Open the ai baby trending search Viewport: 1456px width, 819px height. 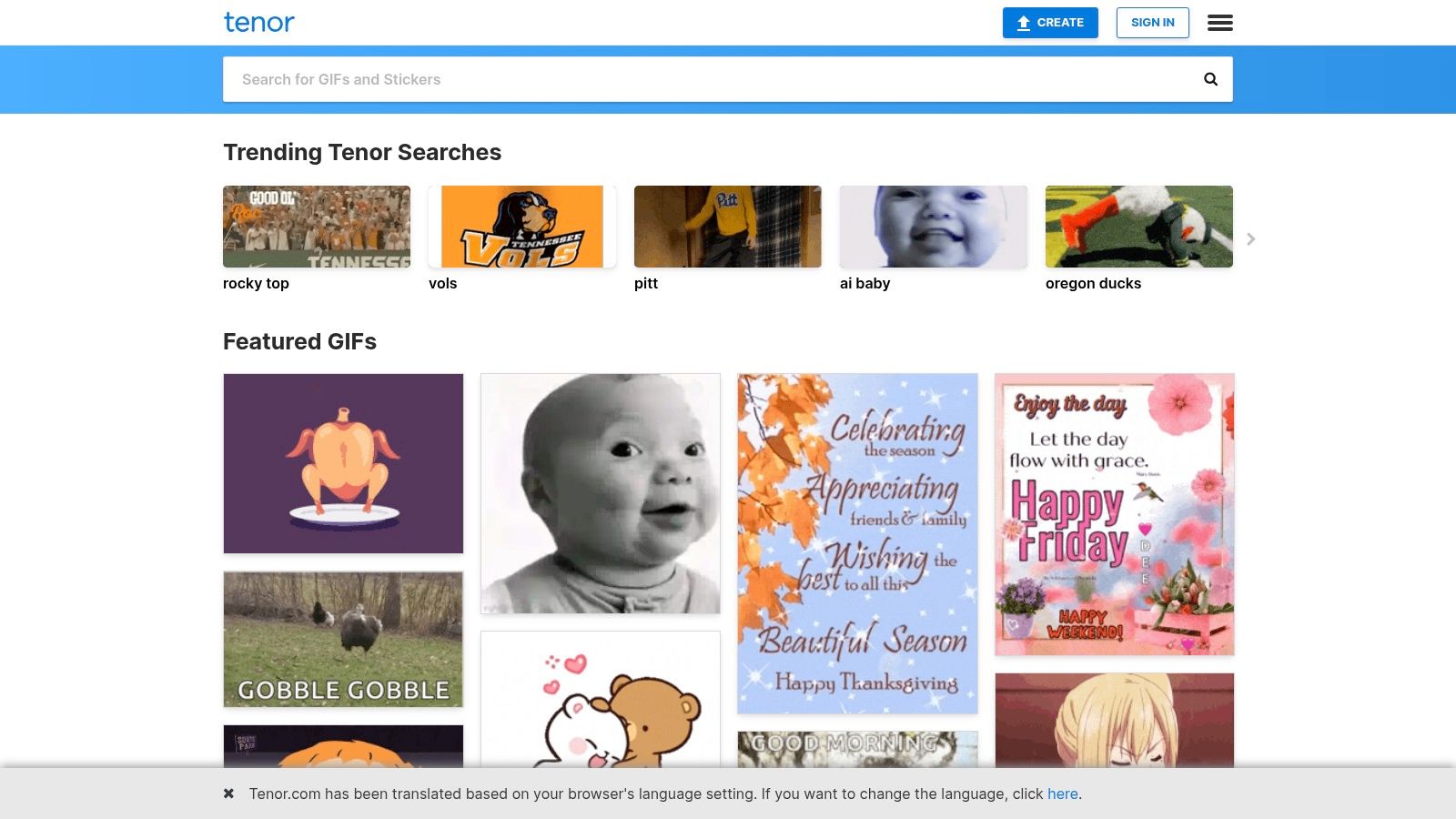pyautogui.click(x=933, y=227)
